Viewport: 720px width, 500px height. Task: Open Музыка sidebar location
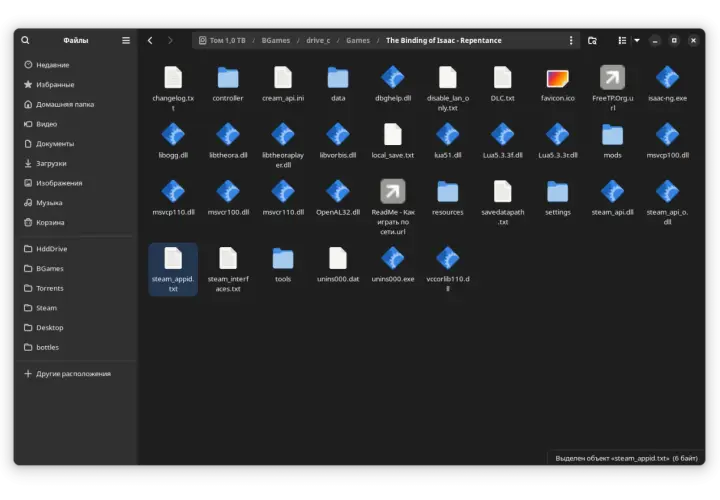pos(76,202)
